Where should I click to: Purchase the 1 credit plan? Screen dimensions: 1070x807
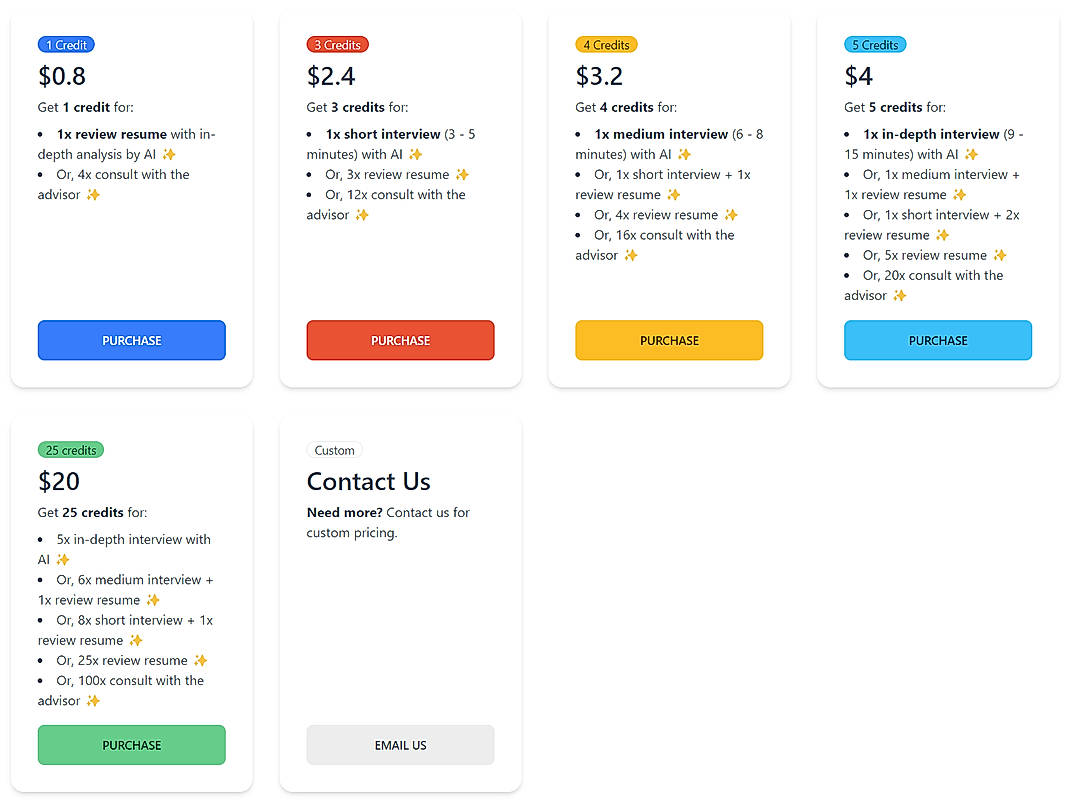click(131, 340)
